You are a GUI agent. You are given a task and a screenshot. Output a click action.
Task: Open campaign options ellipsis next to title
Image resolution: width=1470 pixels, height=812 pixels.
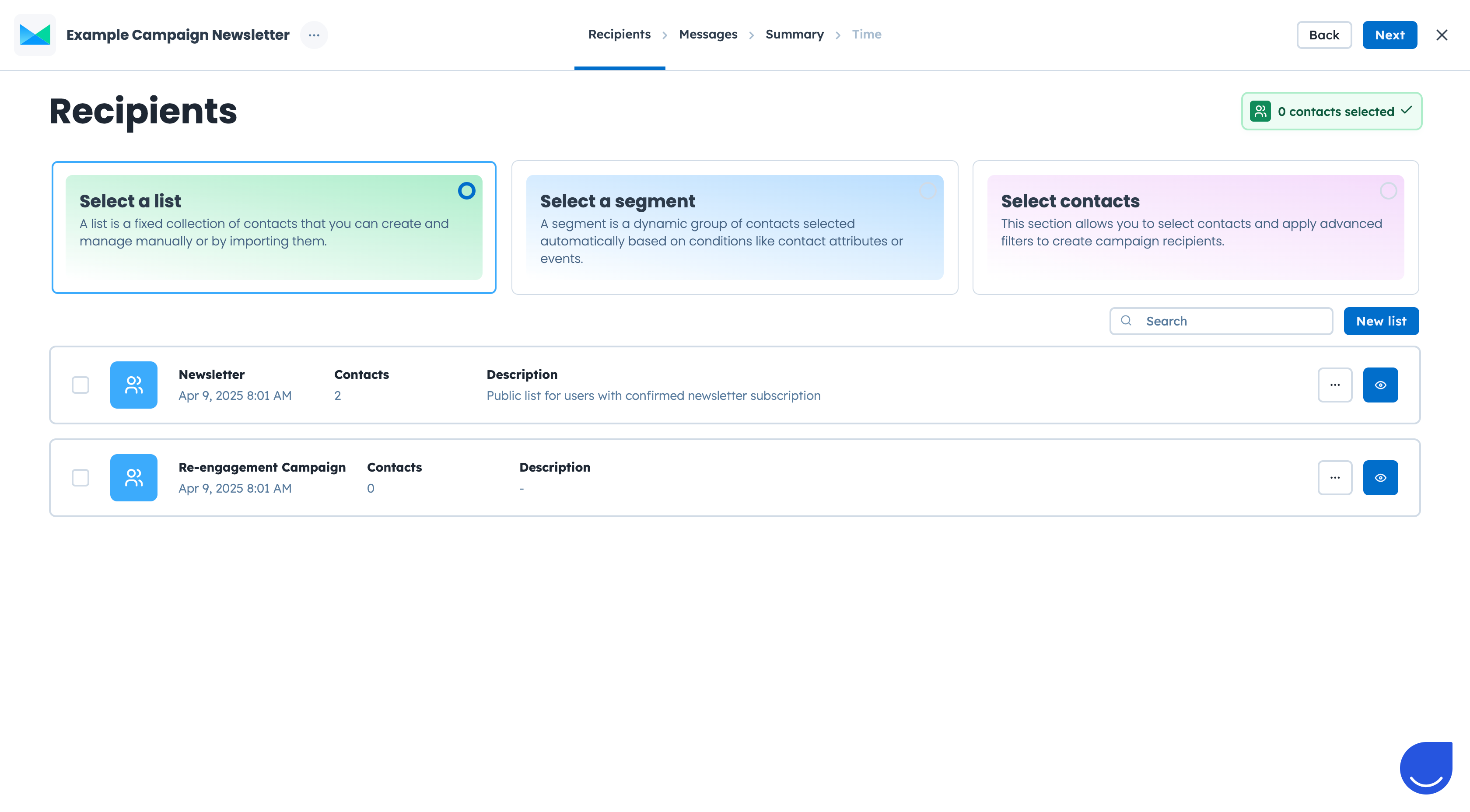(314, 35)
